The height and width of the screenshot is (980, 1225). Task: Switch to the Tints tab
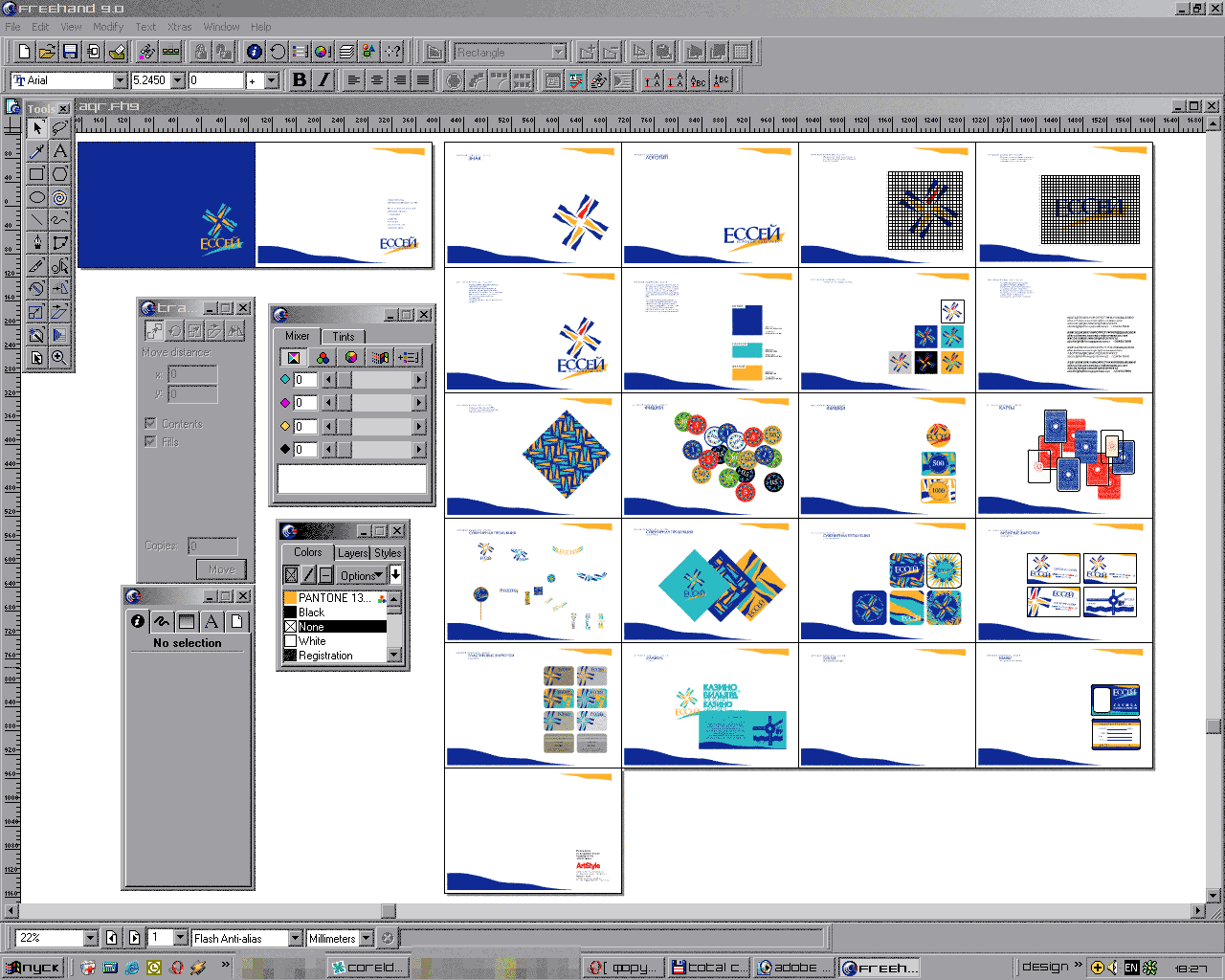point(344,336)
